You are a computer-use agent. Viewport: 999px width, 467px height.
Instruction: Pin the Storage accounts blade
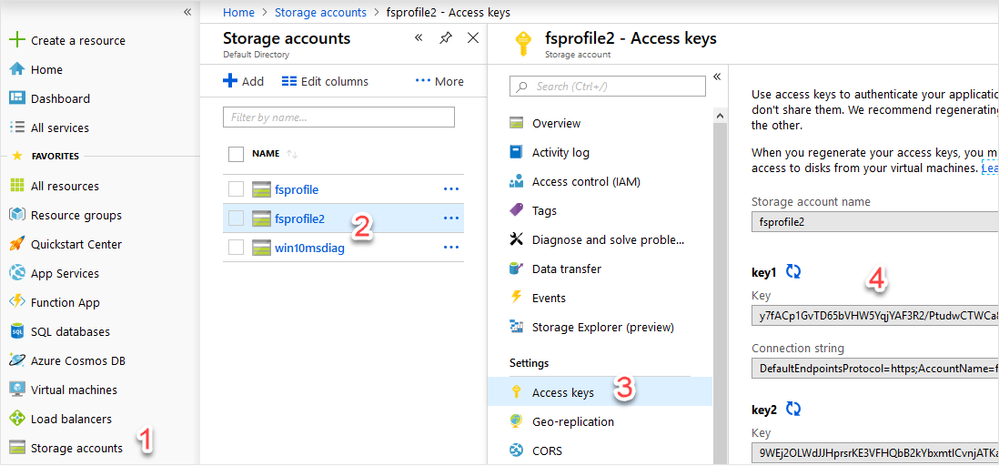tap(446, 38)
